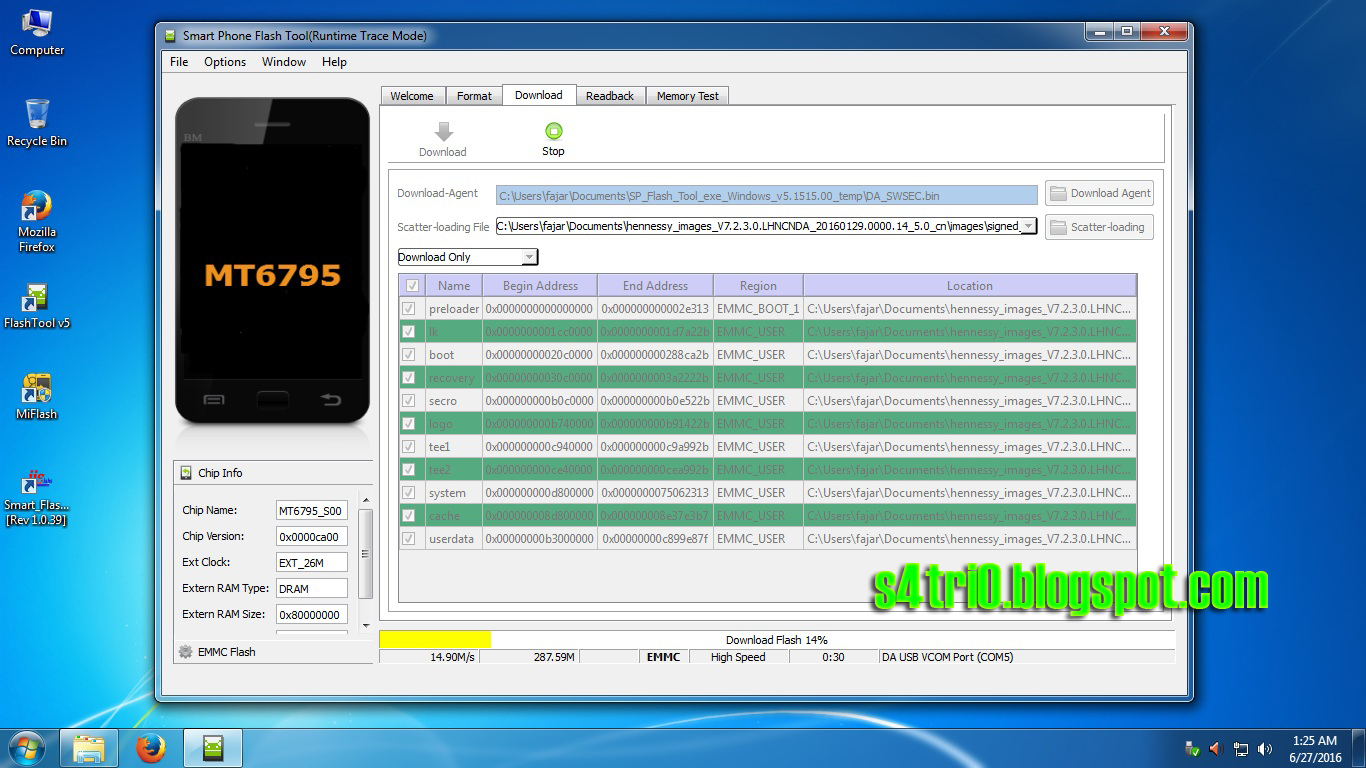Toggle the recovery row checkbox

tap(409, 378)
